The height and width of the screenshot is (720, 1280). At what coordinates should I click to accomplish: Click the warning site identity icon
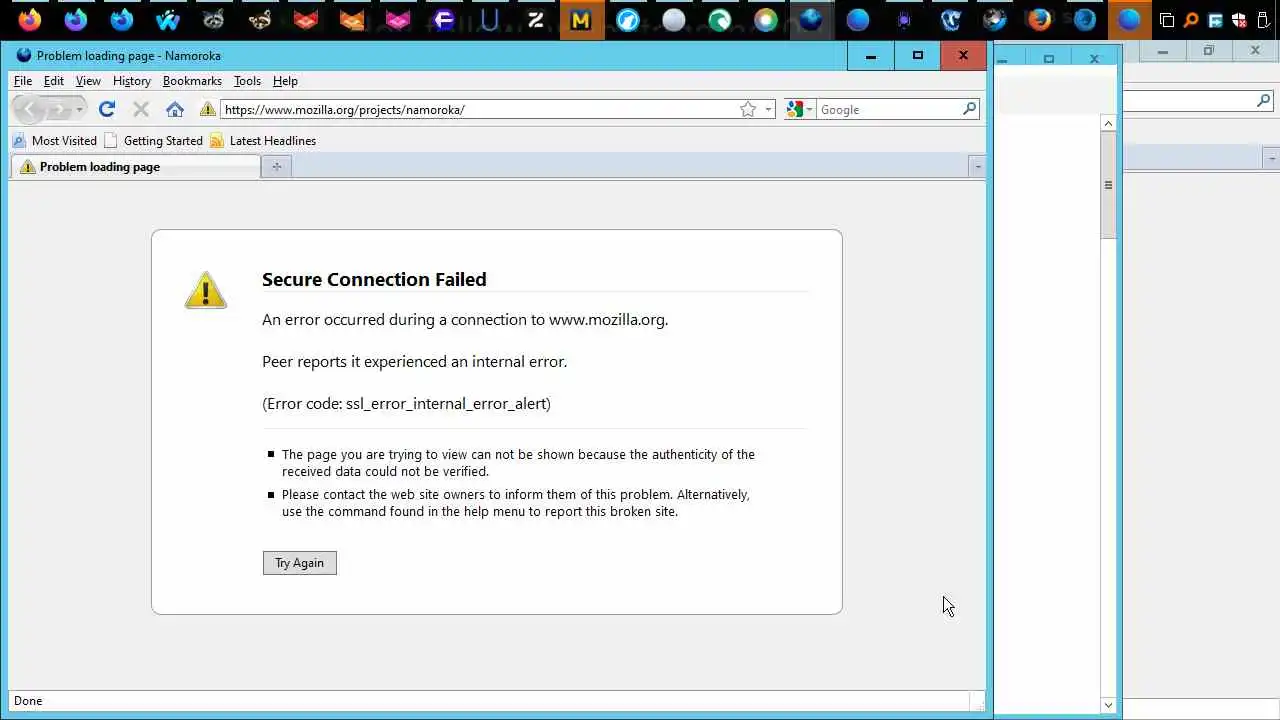pyautogui.click(x=208, y=109)
